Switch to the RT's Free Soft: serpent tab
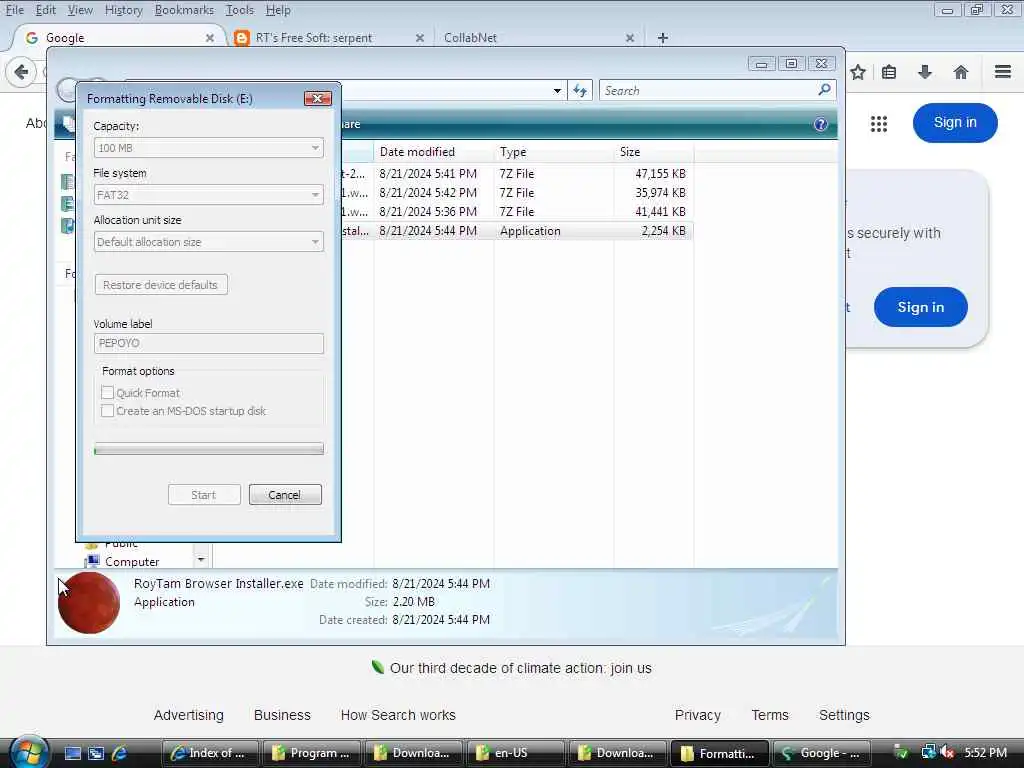Viewport: 1024px width, 768px height. click(x=328, y=38)
